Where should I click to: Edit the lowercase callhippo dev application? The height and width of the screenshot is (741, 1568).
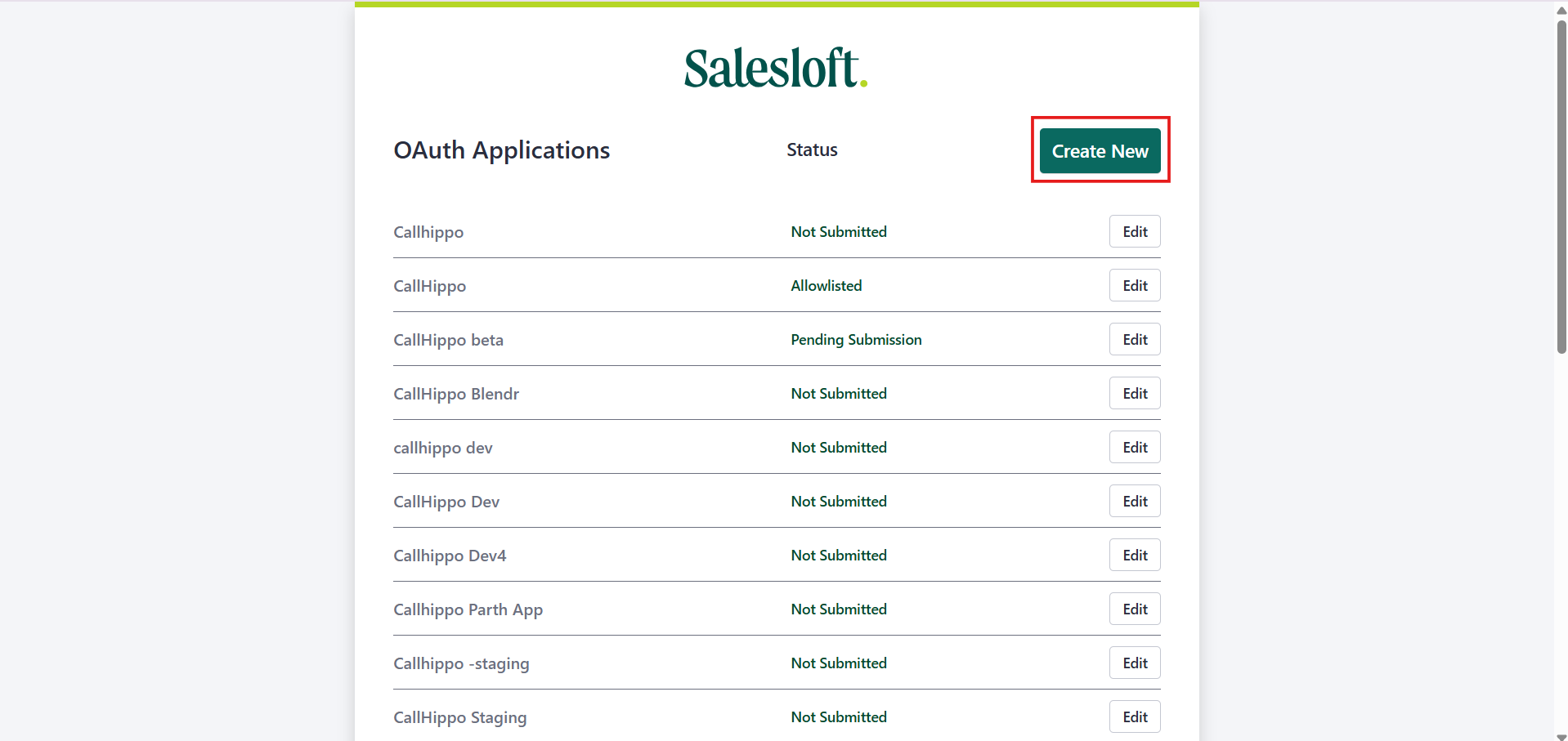(x=1135, y=447)
